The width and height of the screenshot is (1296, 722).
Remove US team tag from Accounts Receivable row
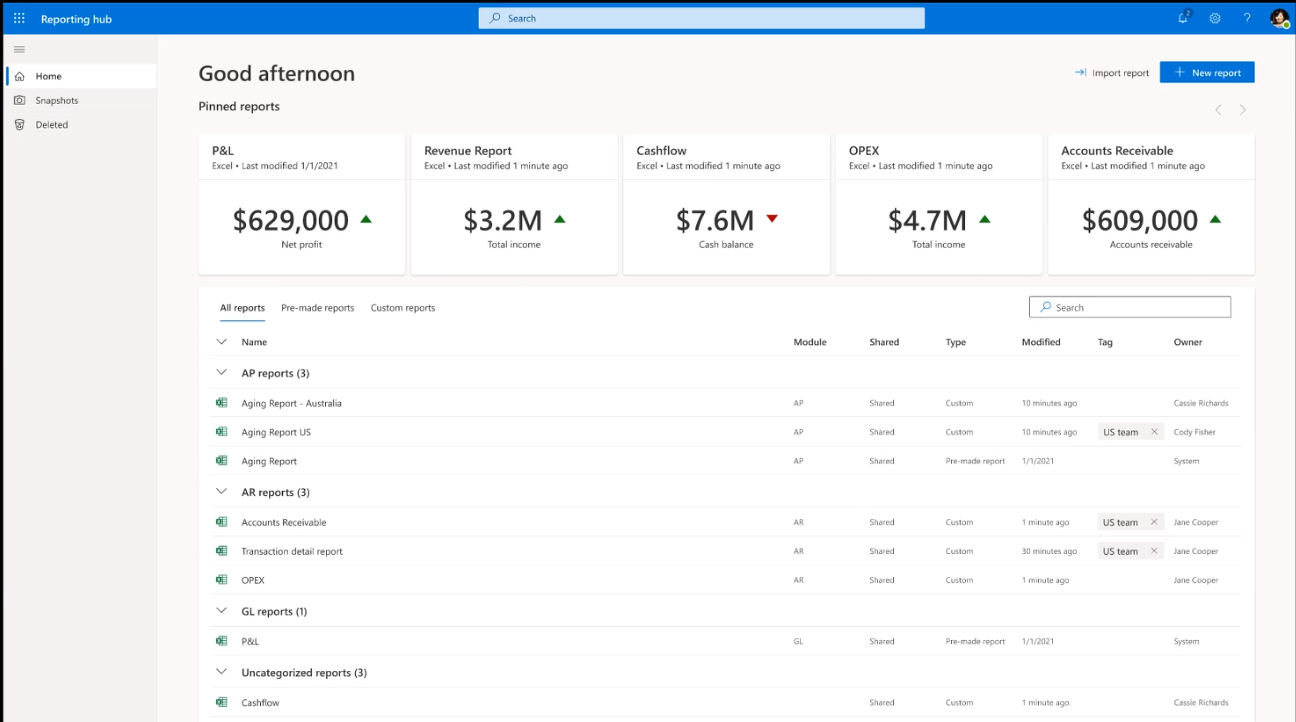1154,522
